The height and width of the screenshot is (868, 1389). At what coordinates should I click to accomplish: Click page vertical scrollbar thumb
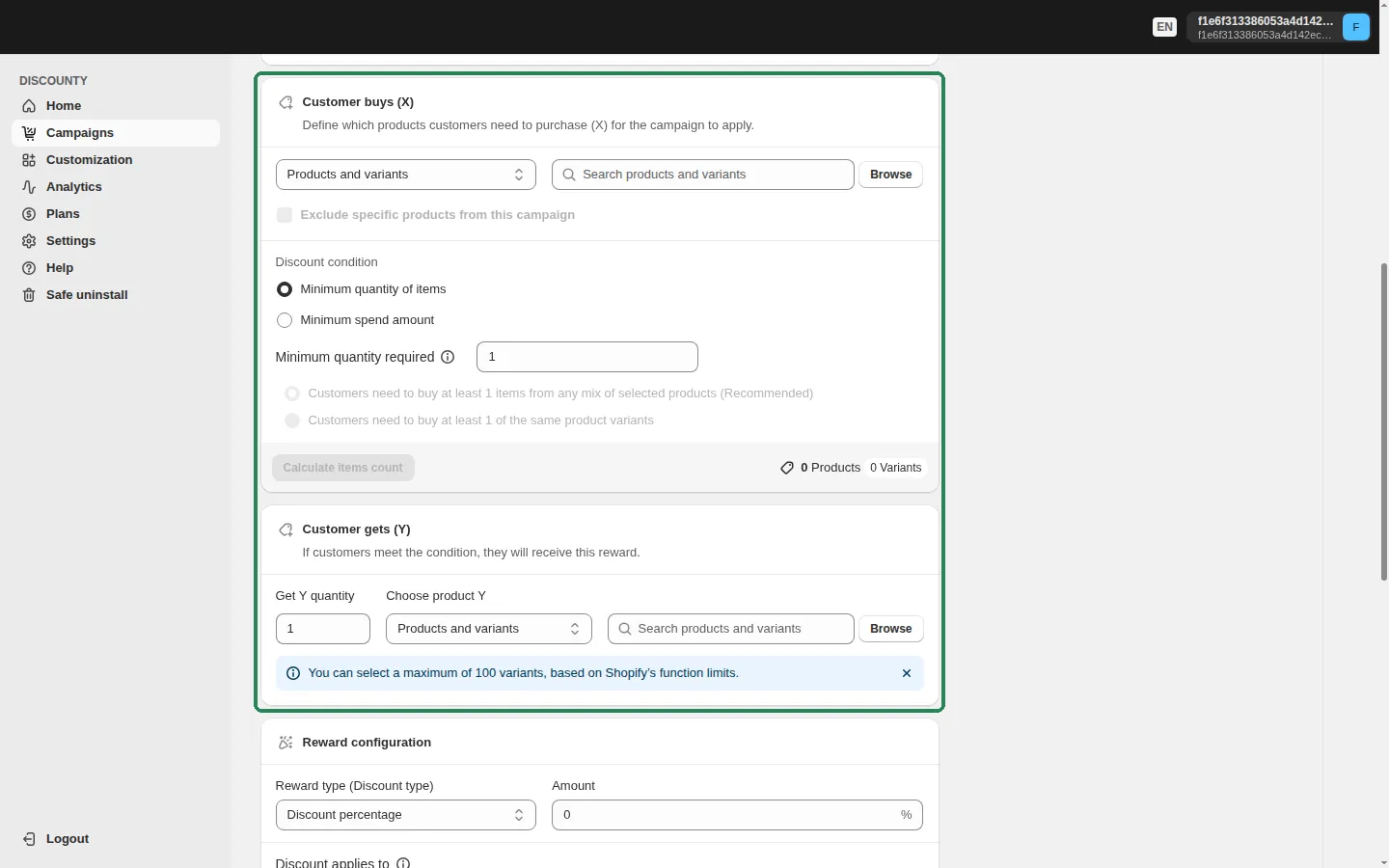point(1384,421)
